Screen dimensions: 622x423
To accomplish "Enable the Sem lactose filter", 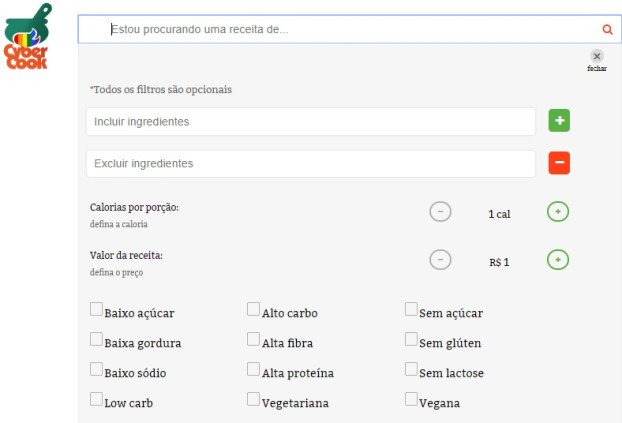I will (412, 370).
